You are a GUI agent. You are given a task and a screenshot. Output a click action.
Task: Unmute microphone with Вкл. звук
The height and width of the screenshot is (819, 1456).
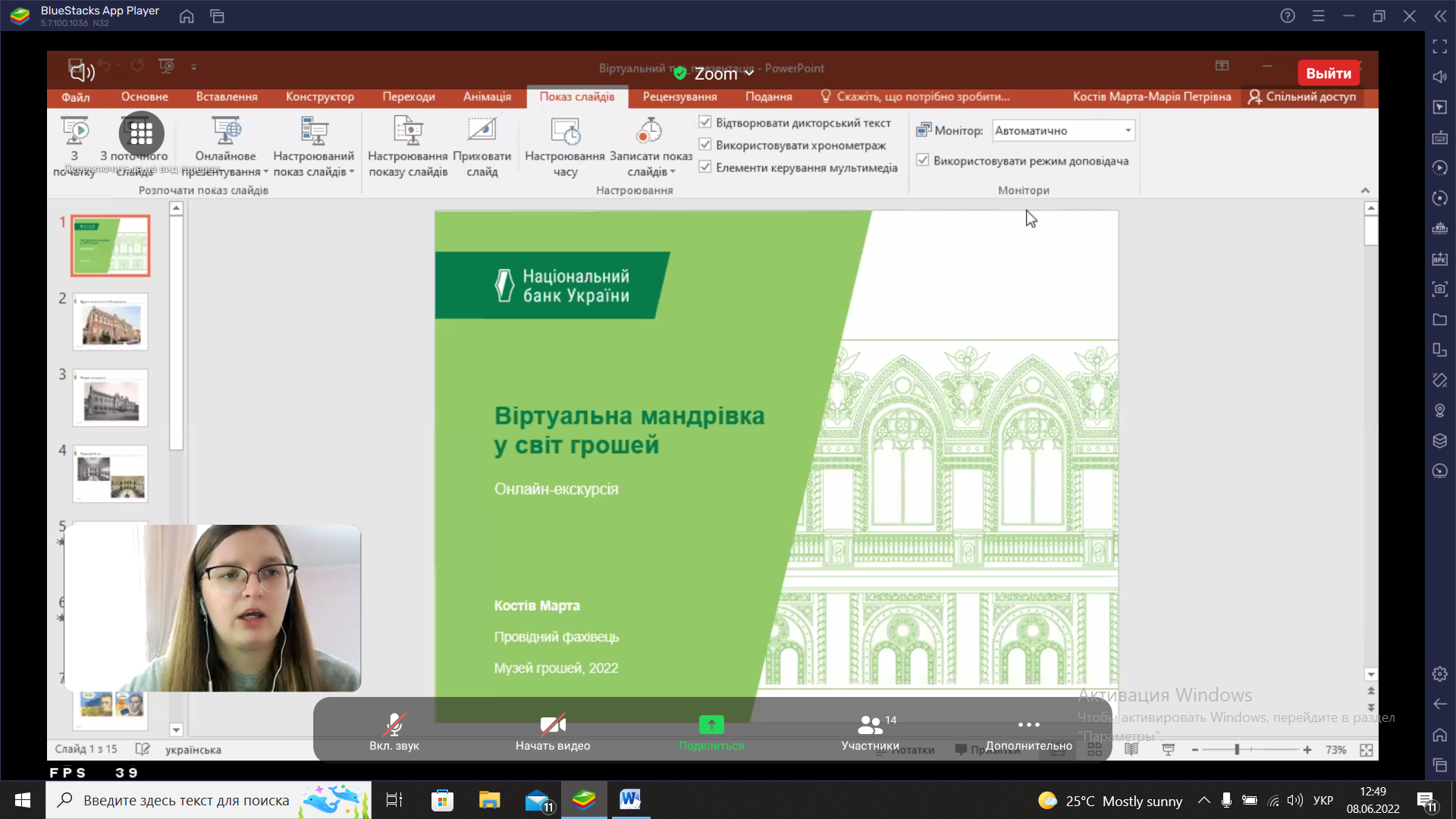pyautogui.click(x=394, y=732)
